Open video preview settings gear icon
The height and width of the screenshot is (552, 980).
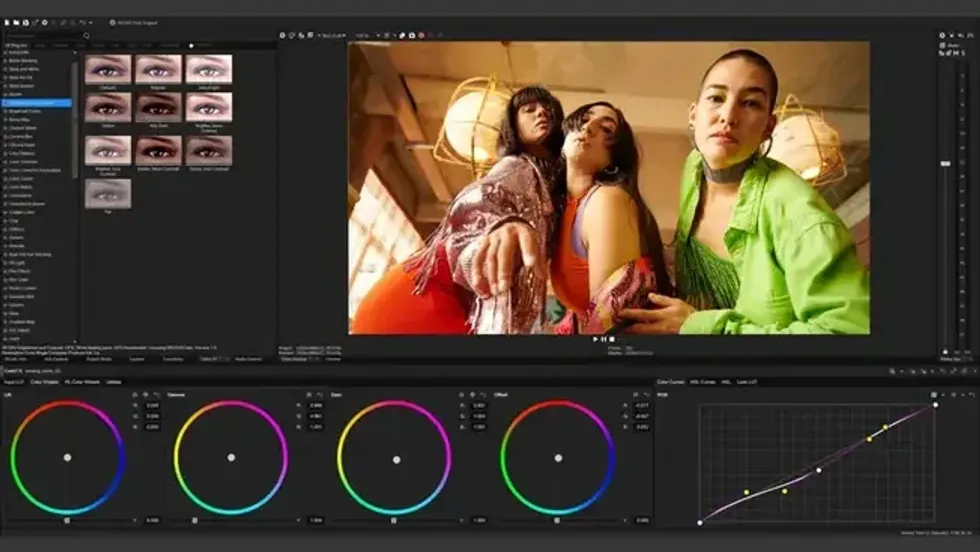[x=282, y=36]
